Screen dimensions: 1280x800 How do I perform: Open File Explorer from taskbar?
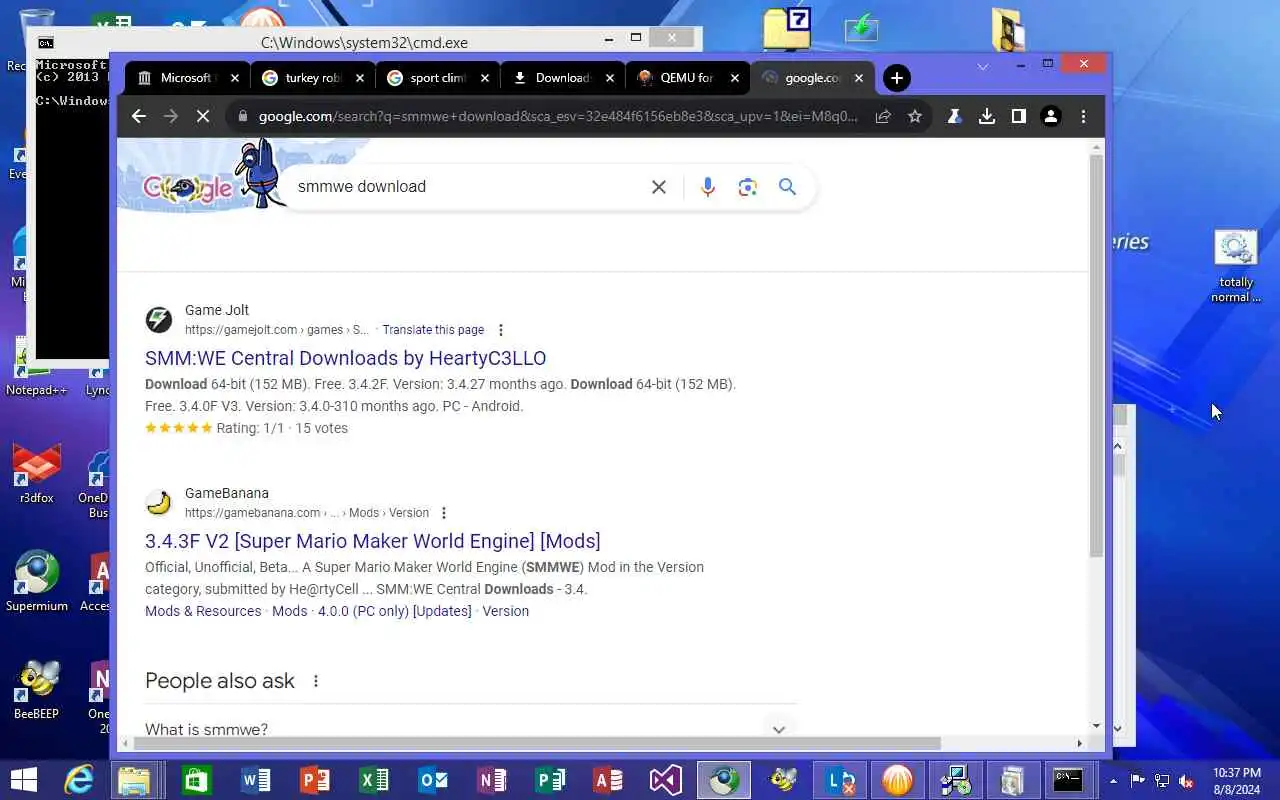[x=134, y=780]
